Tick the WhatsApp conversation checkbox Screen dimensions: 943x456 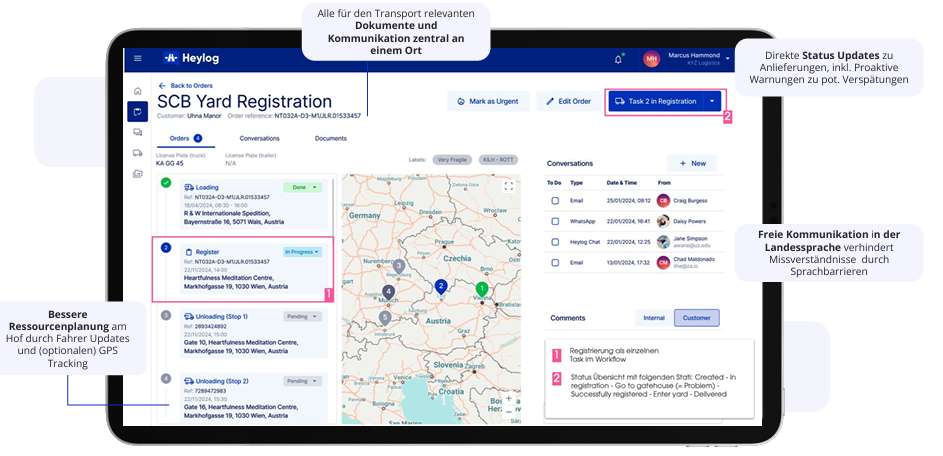(555, 221)
